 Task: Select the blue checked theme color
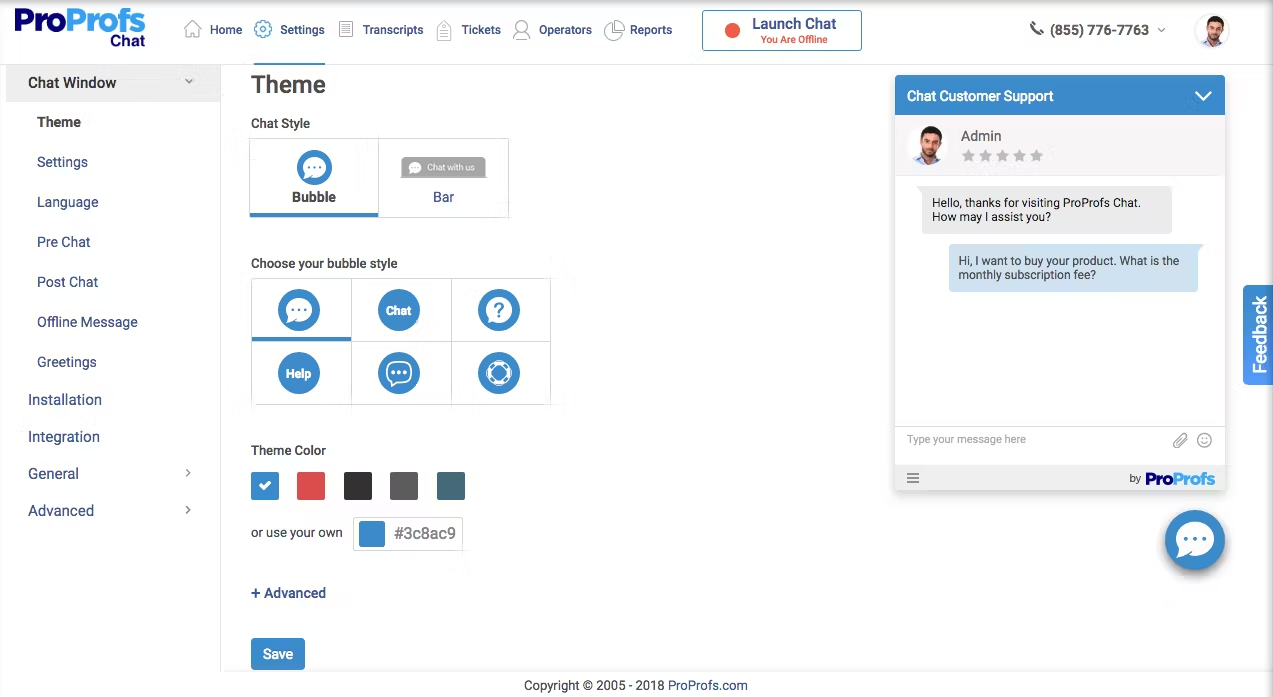[265, 486]
